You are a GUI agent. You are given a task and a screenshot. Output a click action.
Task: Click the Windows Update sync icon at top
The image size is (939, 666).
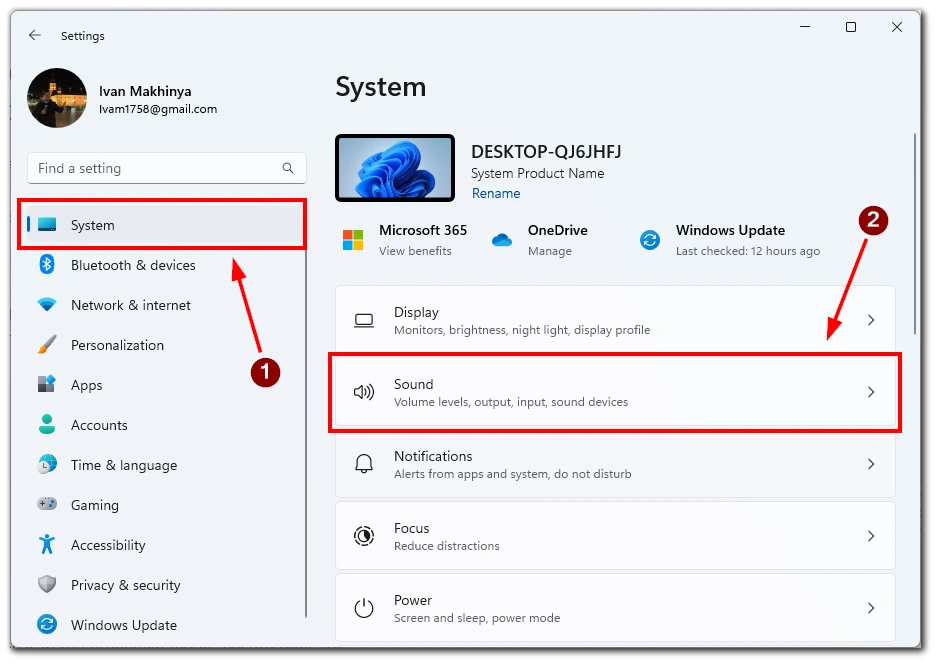click(x=650, y=240)
